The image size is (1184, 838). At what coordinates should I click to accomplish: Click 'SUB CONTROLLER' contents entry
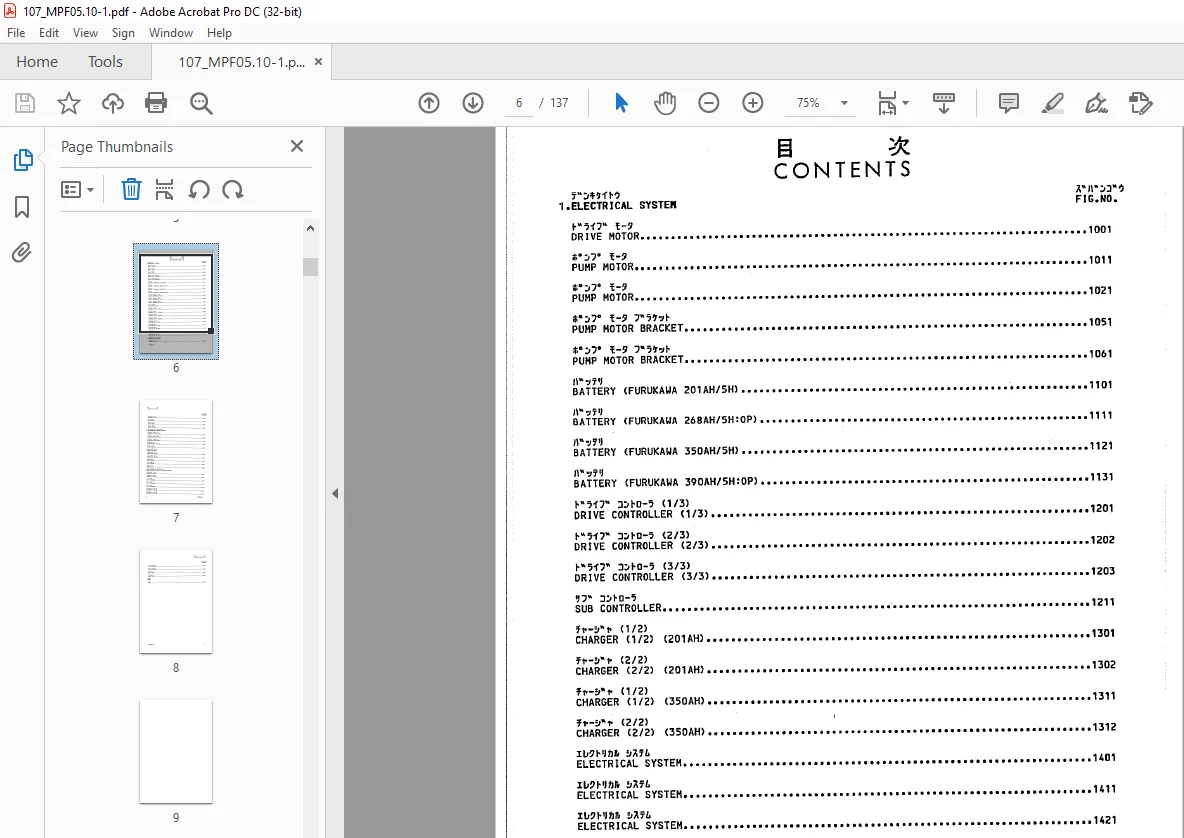[x=845, y=603]
